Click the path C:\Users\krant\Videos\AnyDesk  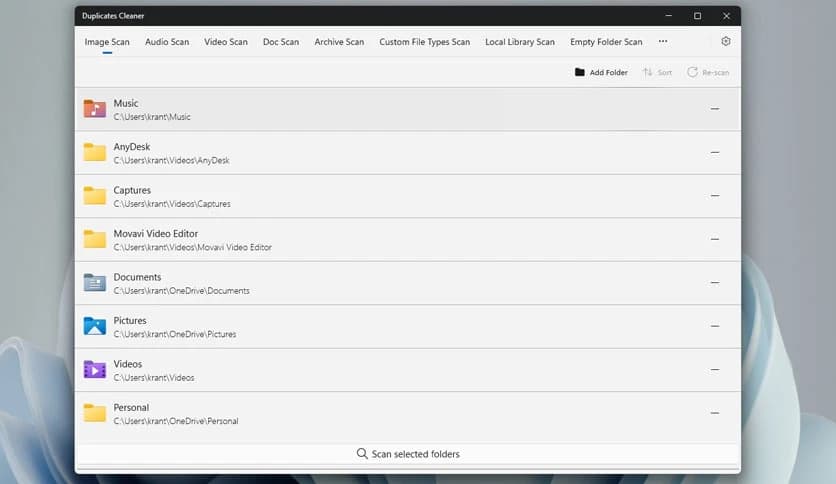[x=171, y=160]
